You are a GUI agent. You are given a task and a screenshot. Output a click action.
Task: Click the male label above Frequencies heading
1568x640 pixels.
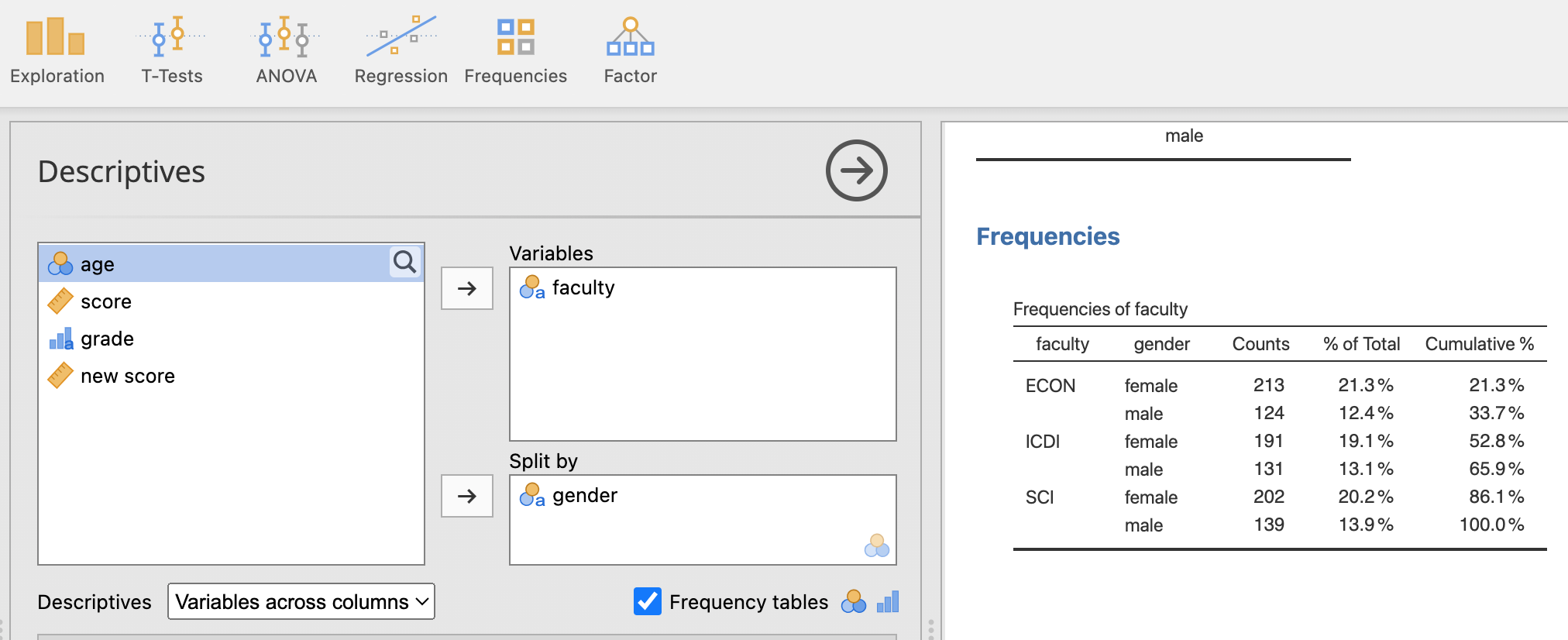pyautogui.click(x=1184, y=136)
